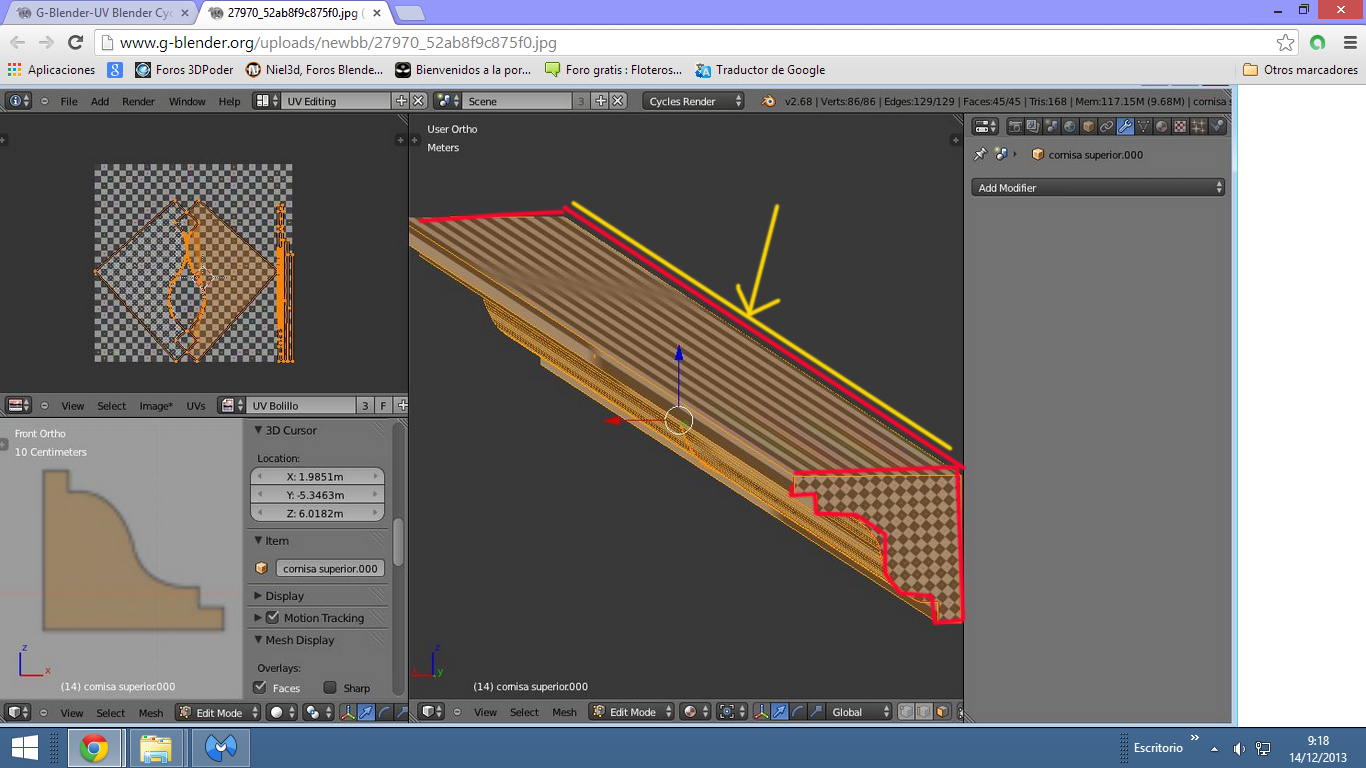Open the Add Modifier dropdown
Image resolution: width=1366 pixels, height=768 pixels.
(x=1097, y=188)
